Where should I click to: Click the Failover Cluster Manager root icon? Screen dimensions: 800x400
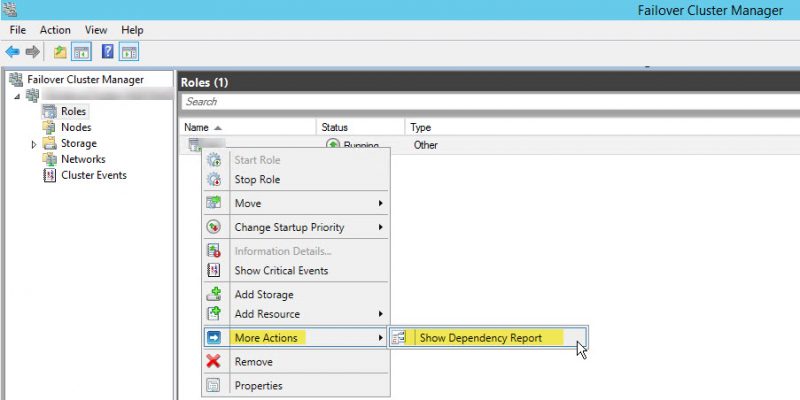pyautogui.click(x=16, y=79)
